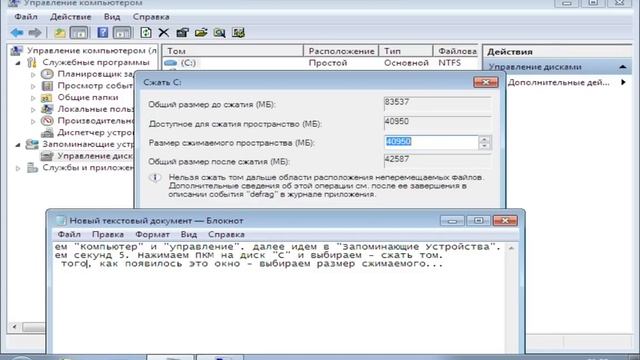Viewport: 640px width, 360px height.
Task: Click the Notepad vertical scrollbar up arrow
Action: pyautogui.click(x=511, y=248)
